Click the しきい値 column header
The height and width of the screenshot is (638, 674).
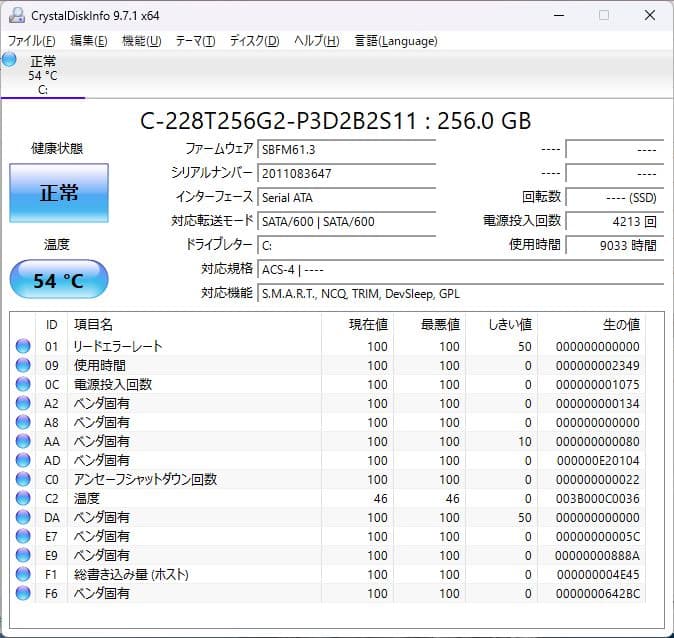point(501,325)
